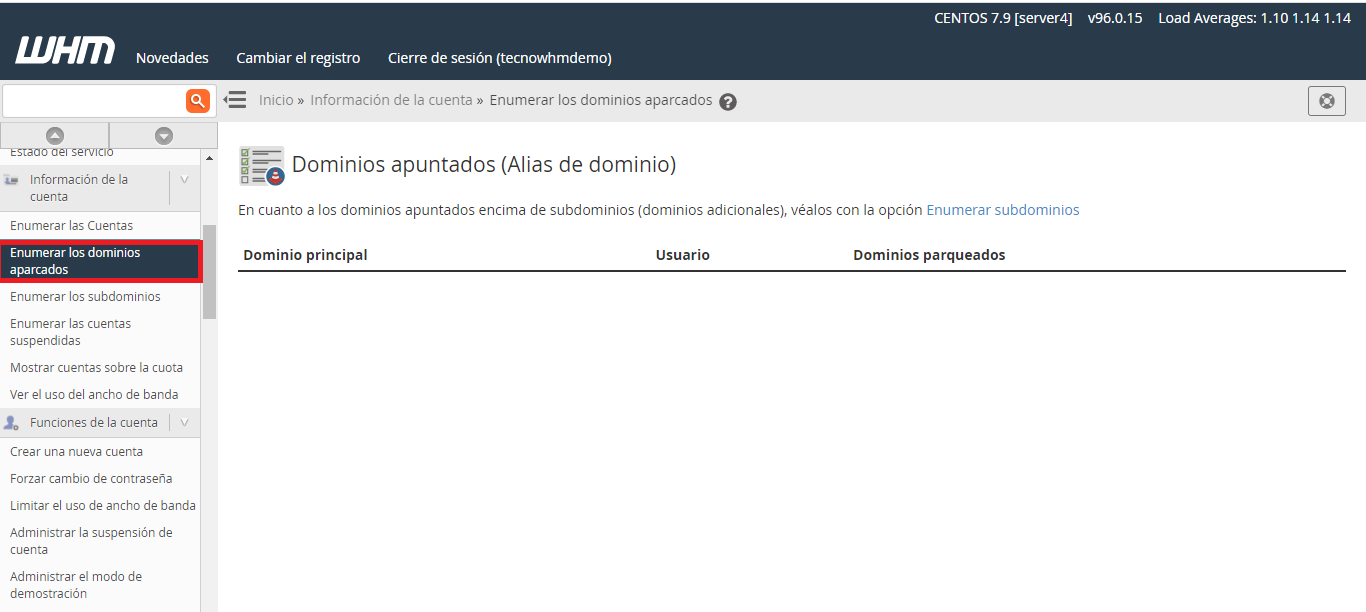The height and width of the screenshot is (612, 1366).
Task: Click the WHM logo
Action: coord(65,52)
